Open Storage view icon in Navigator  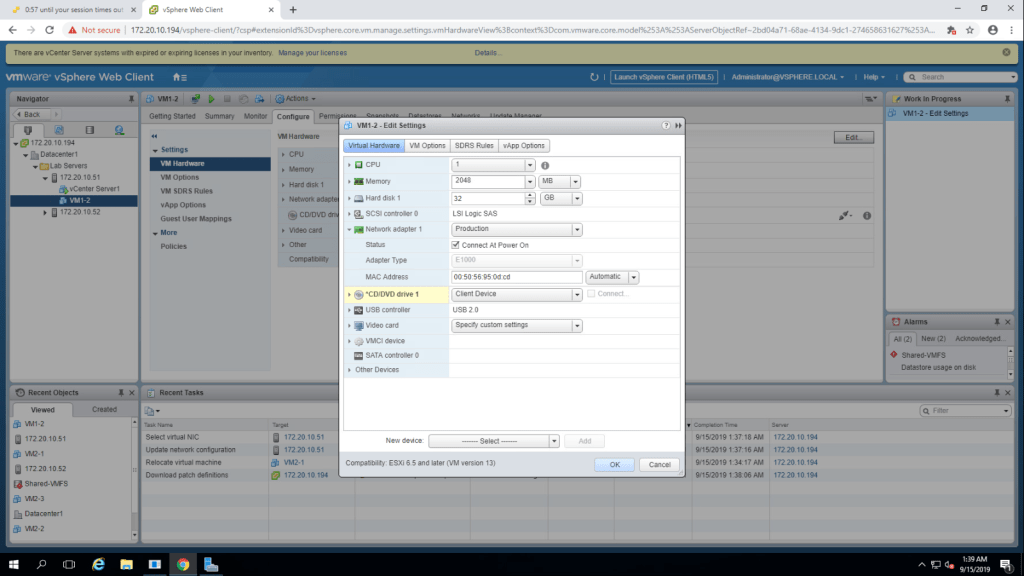click(89, 130)
